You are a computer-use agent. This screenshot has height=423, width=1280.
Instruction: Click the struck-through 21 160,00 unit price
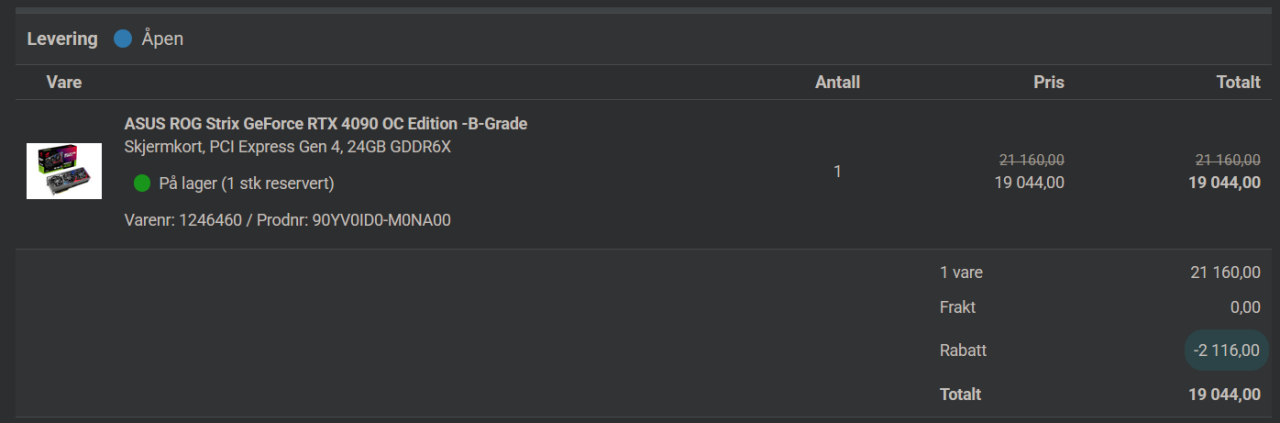1031,159
